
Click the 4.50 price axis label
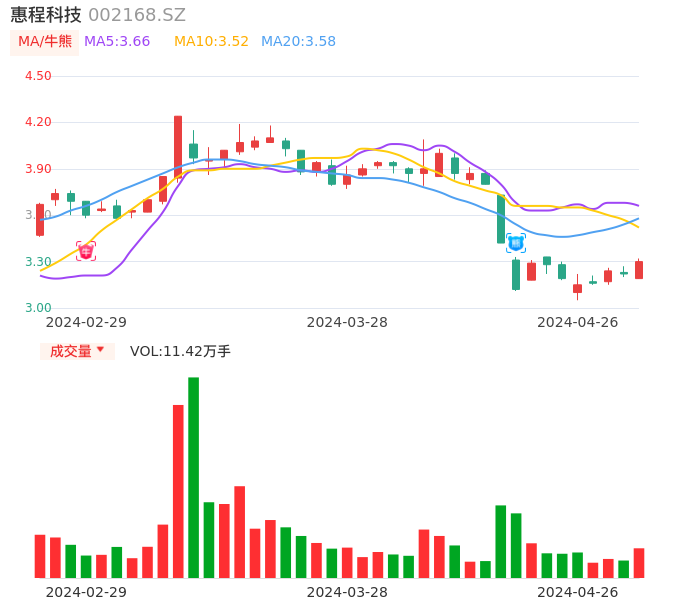(38, 76)
